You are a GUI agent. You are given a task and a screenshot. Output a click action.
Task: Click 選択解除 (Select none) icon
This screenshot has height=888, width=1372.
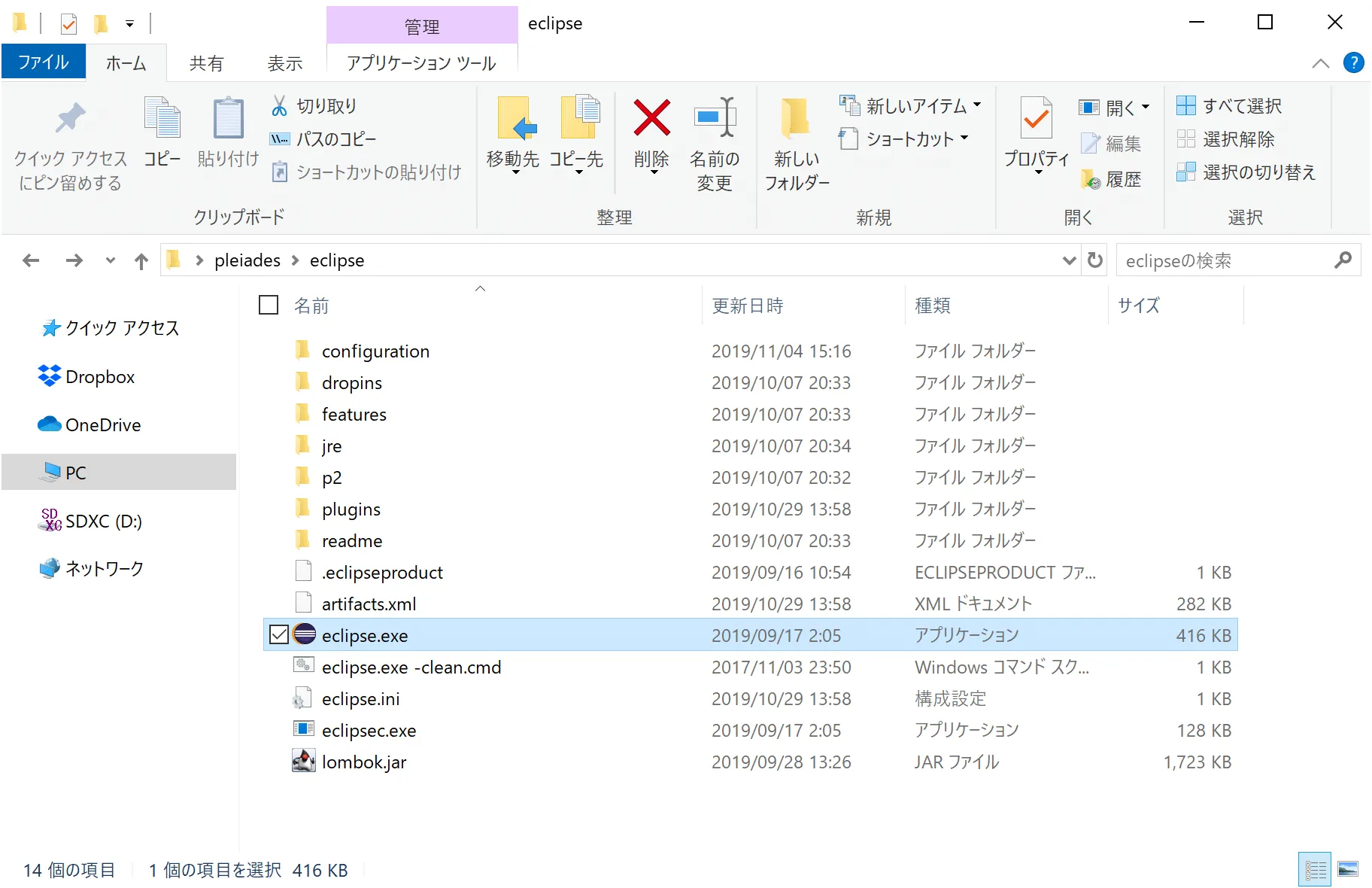1186,139
